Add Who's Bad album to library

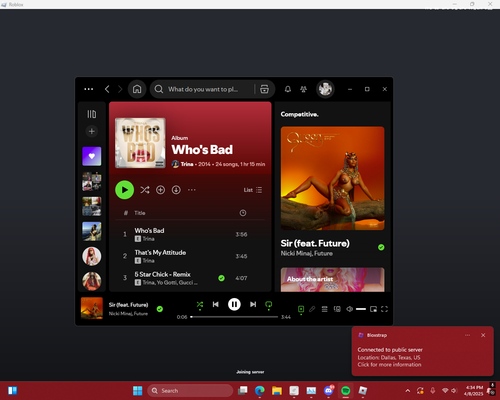tap(160, 190)
